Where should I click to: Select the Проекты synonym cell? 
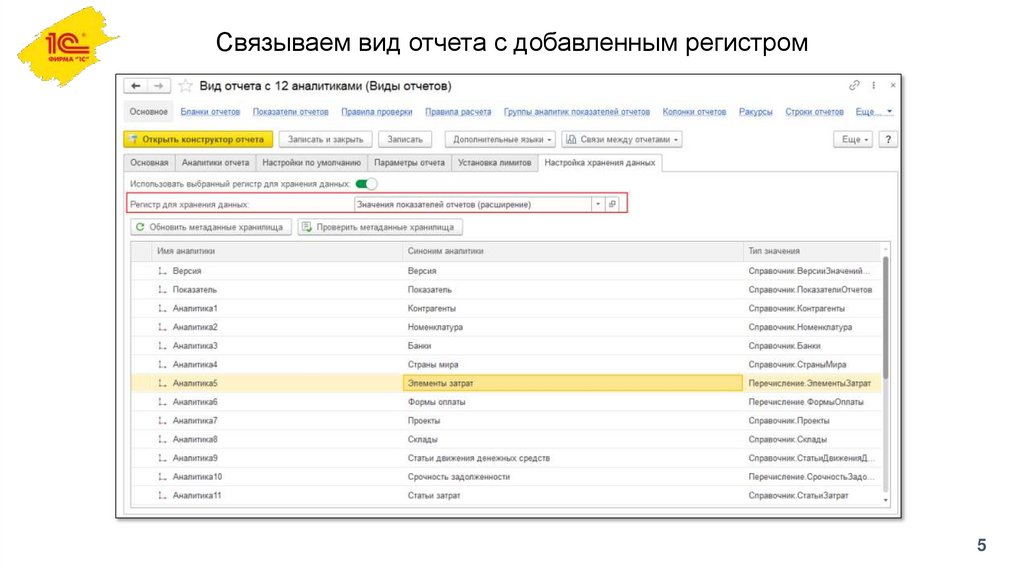573,421
